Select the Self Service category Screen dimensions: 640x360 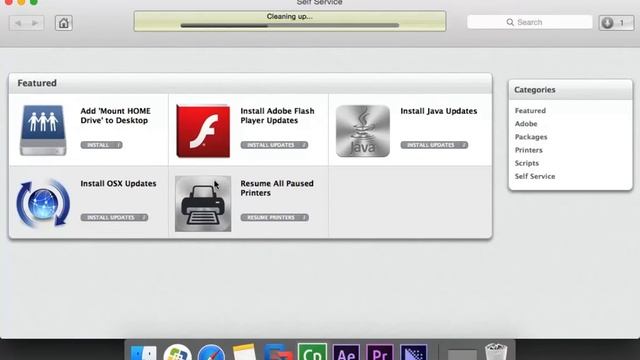535,176
